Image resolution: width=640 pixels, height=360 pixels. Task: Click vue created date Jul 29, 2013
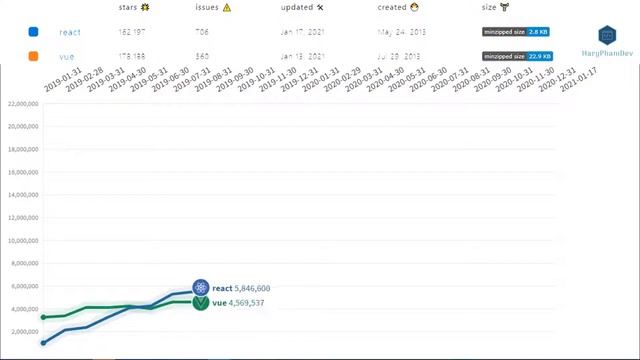coord(399,56)
